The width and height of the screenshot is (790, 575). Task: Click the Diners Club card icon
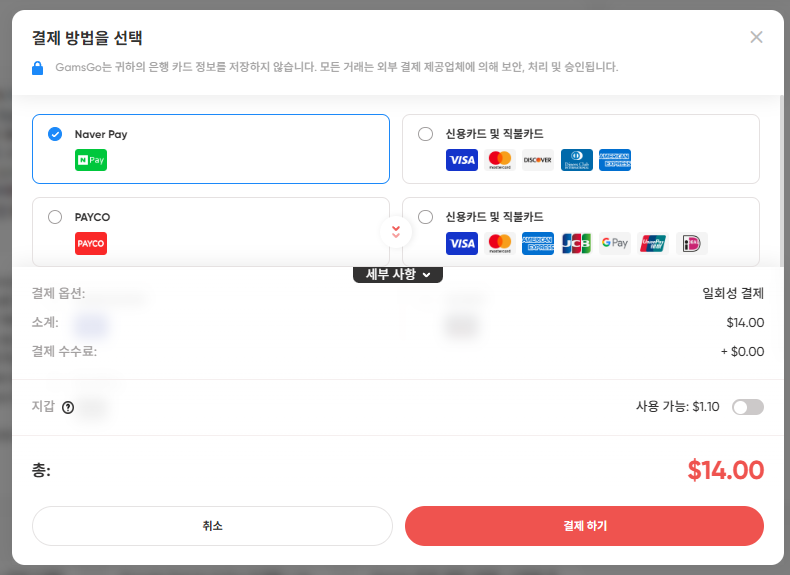[x=576, y=160]
